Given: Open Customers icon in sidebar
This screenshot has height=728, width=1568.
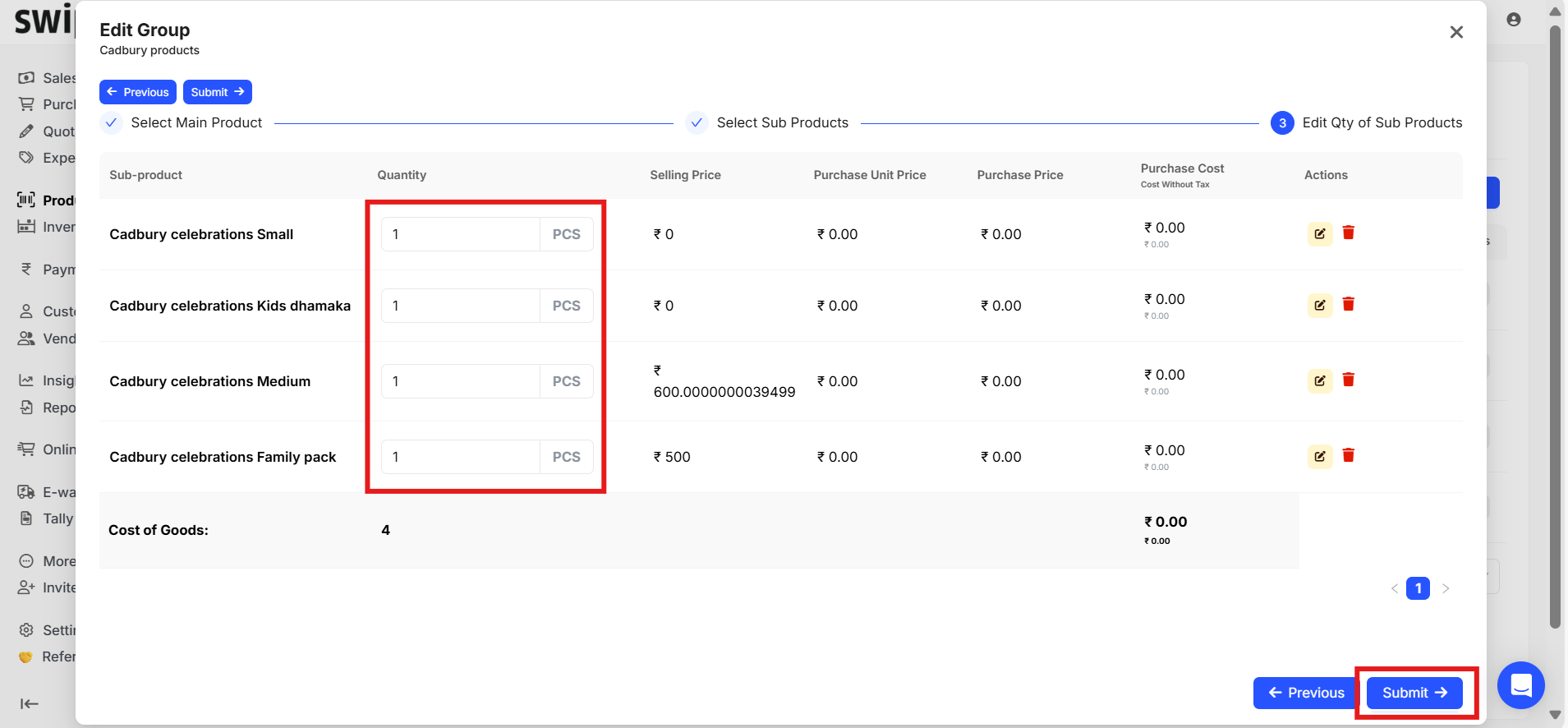Looking at the screenshot, I should (26, 311).
